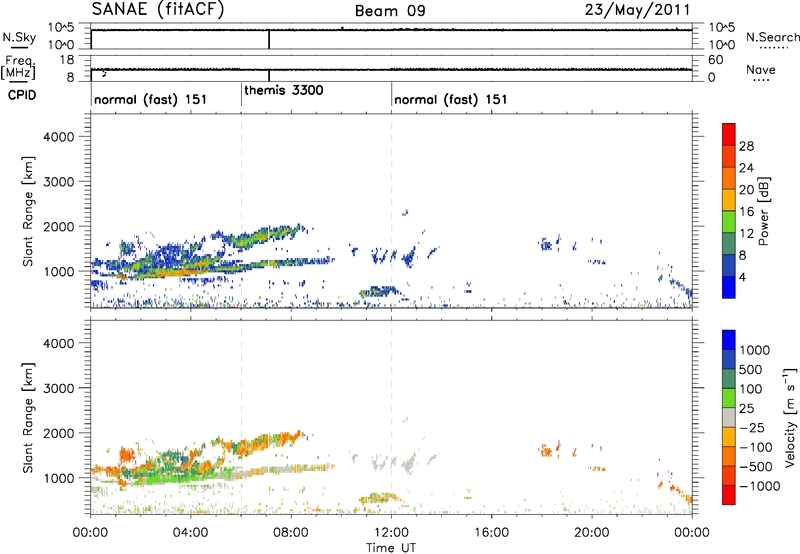Click the vertical noise spike near 07:00 in the N.Sky panel
Viewport: 800px width, 554px height.
[x=269, y=39]
